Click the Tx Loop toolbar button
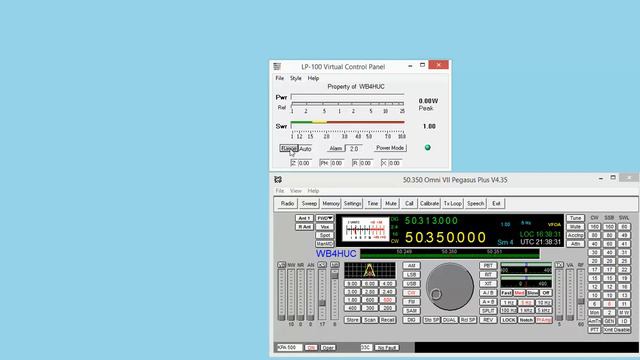 tap(453, 203)
